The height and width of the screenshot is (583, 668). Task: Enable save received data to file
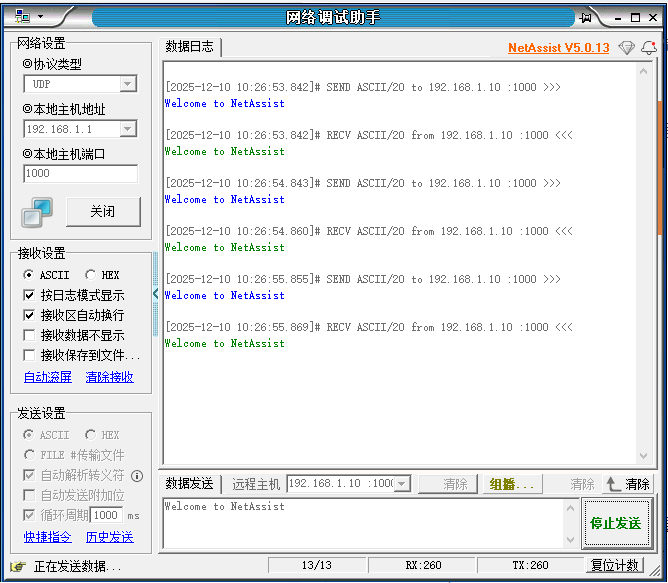pyautogui.click(x=29, y=355)
